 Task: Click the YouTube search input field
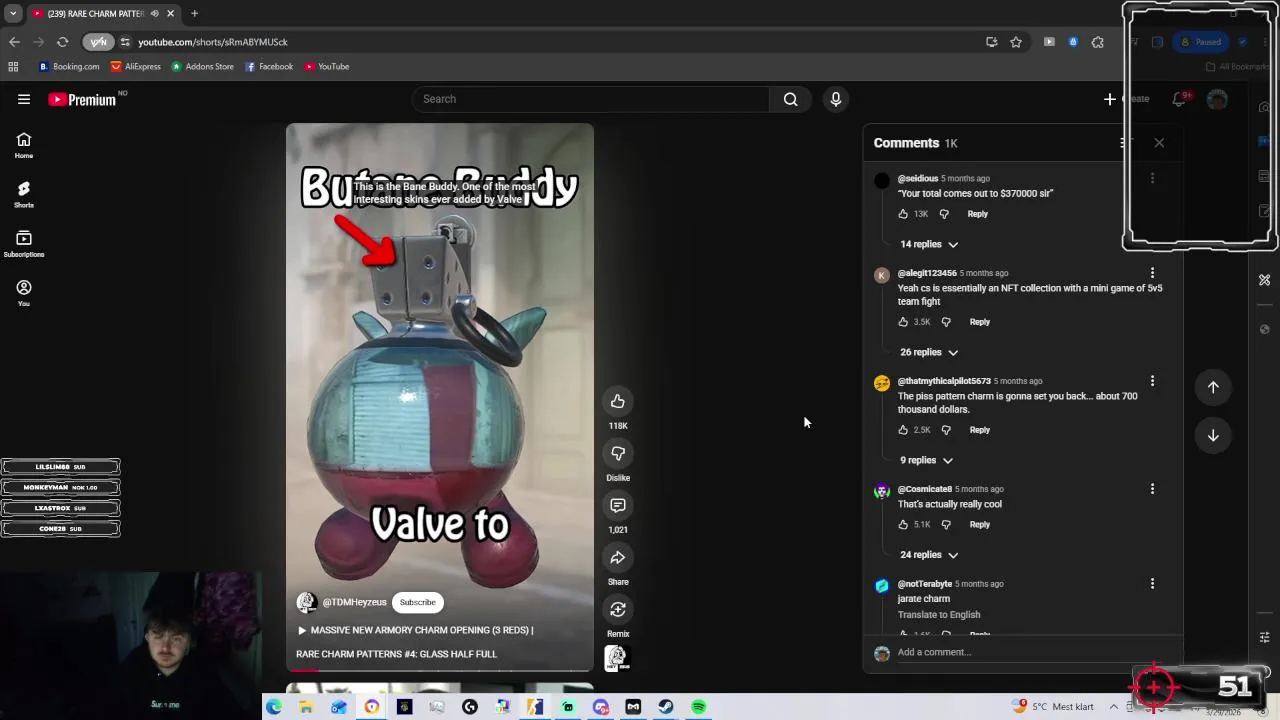(x=590, y=99)
